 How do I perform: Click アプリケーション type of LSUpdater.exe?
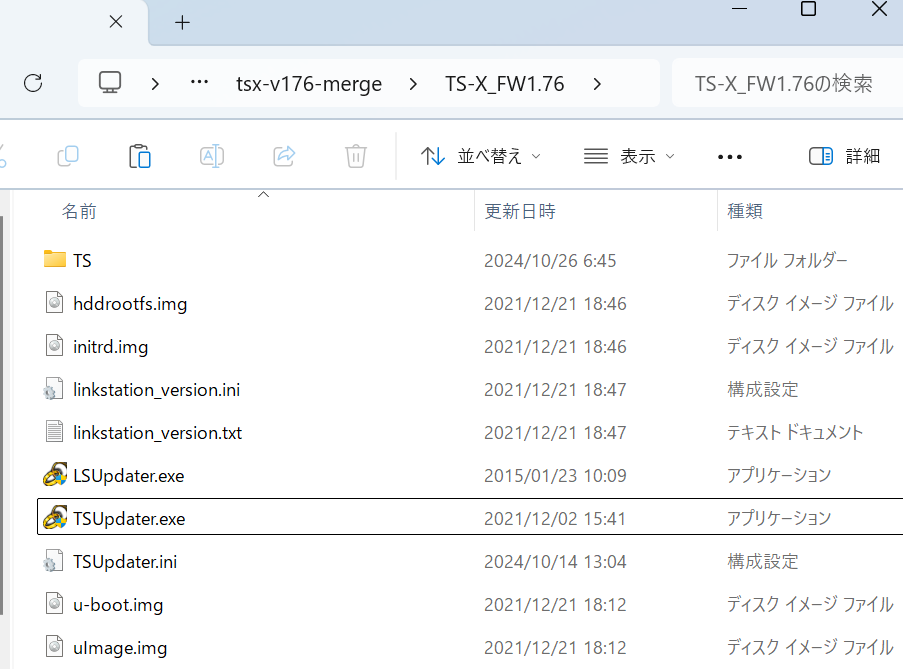coord(779,475)
